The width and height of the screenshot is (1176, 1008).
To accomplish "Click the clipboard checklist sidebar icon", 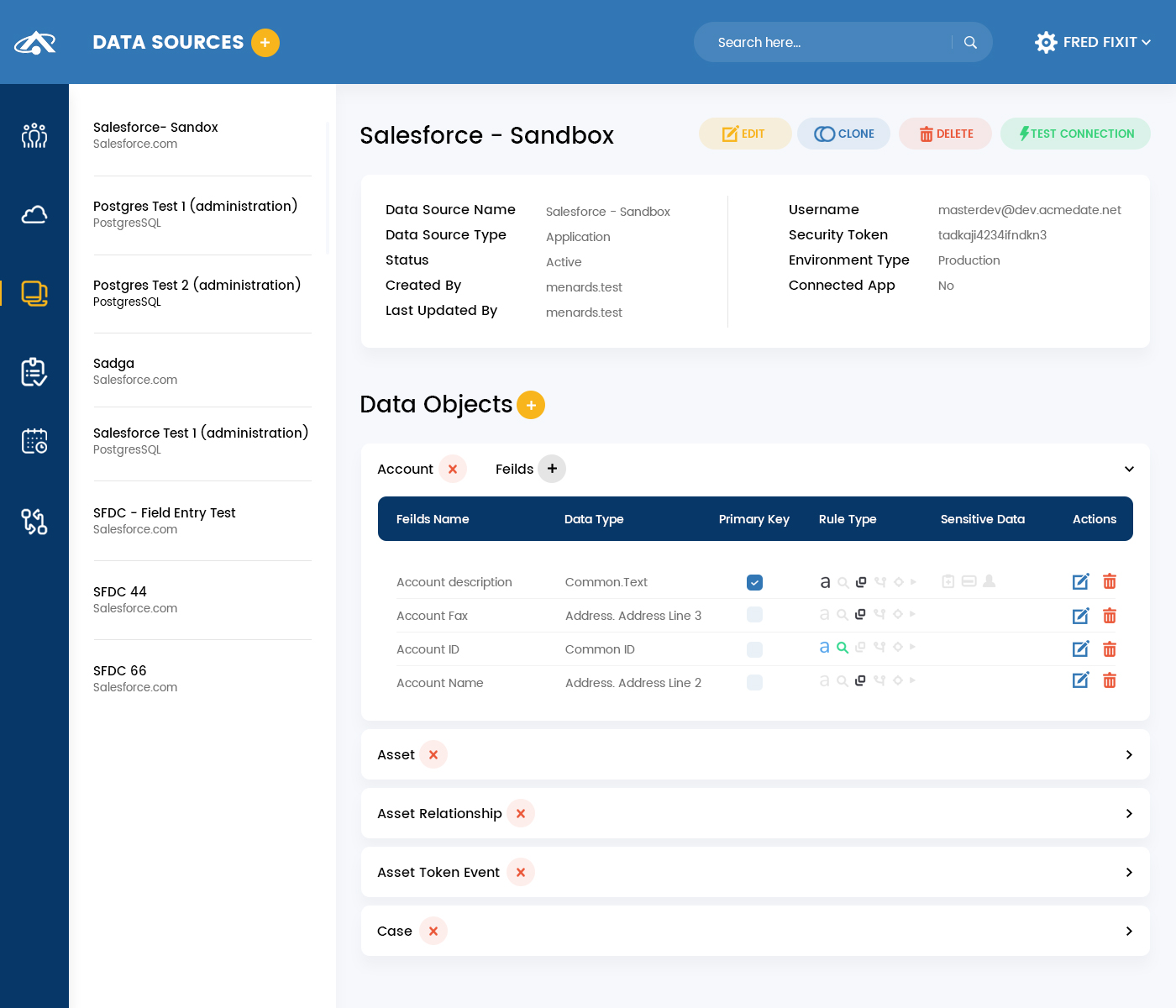I will (x=34, y=371).
